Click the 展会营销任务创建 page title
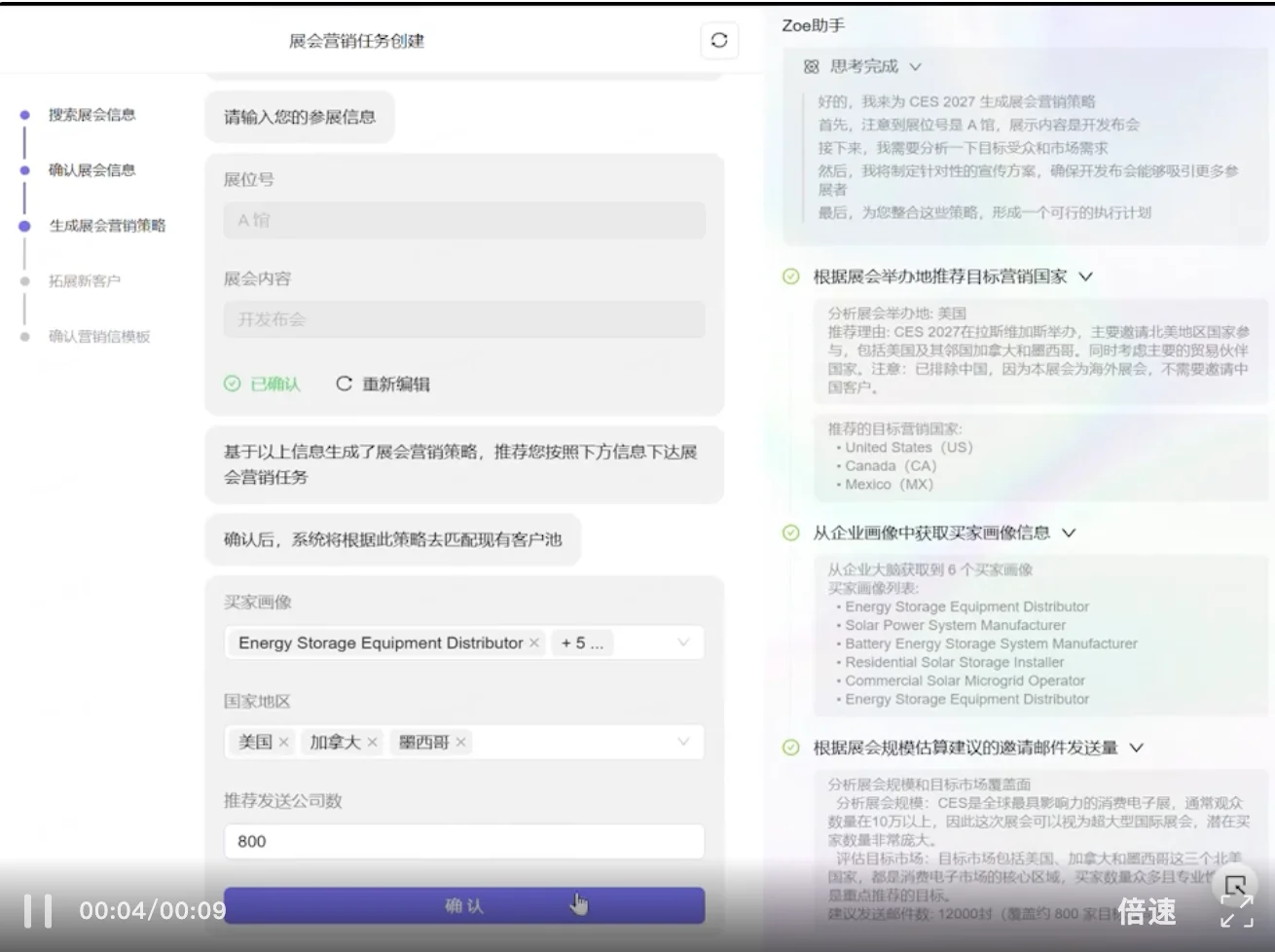Image resolution: width=1275 pixels, height=952 pixels. pyautogui.click(x=356, y=41)
